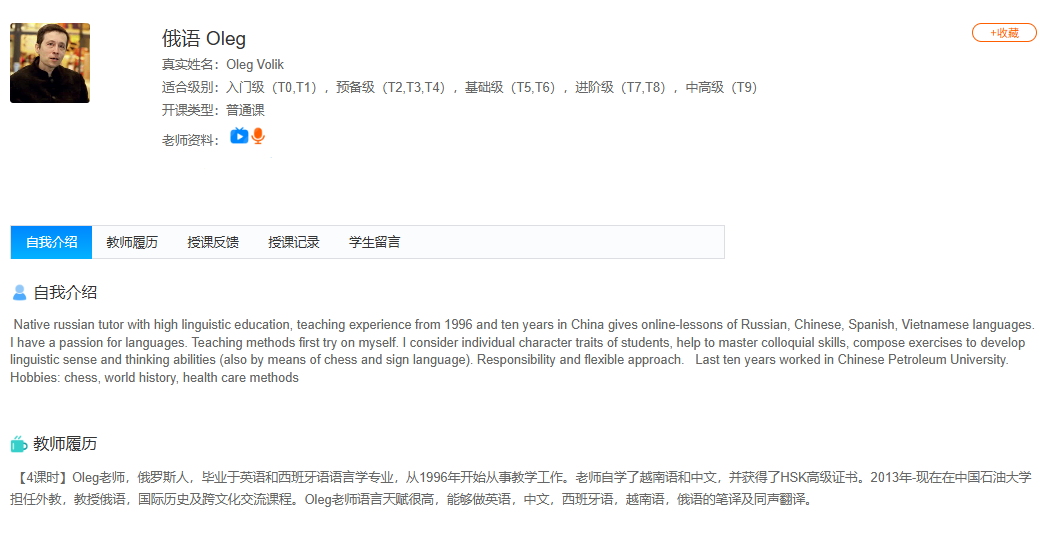Click the 普通课 course type text

(246, 110)
